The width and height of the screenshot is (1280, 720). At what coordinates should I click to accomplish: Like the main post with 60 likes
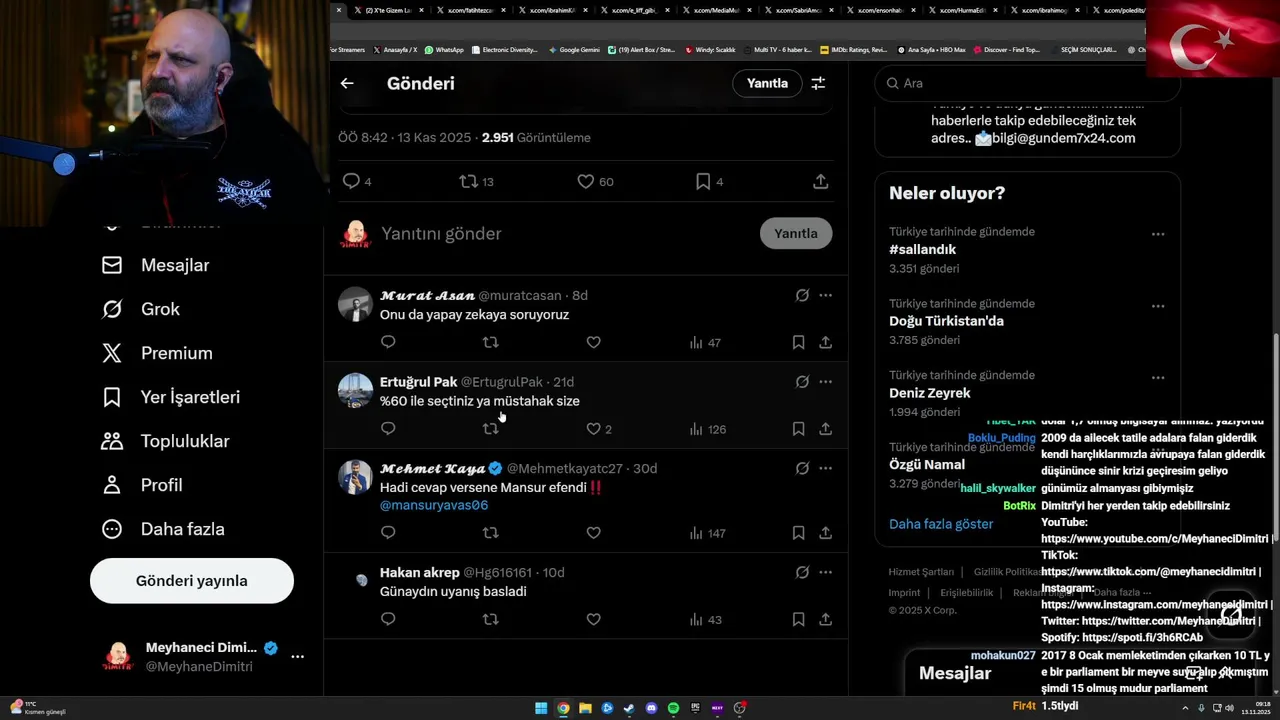click(x=595, y=181)
